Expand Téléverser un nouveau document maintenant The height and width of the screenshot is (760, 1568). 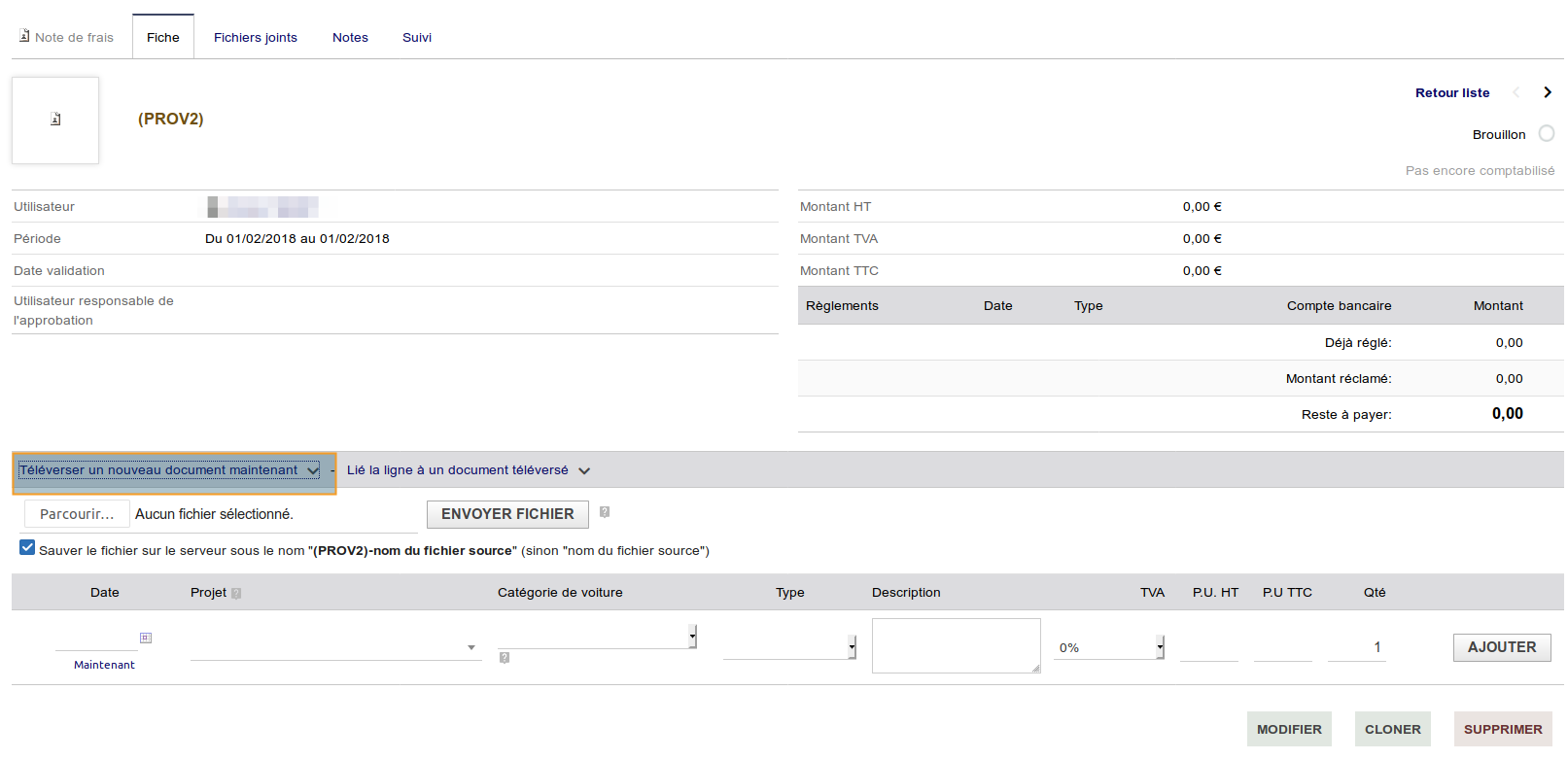[x=169, y=470]
